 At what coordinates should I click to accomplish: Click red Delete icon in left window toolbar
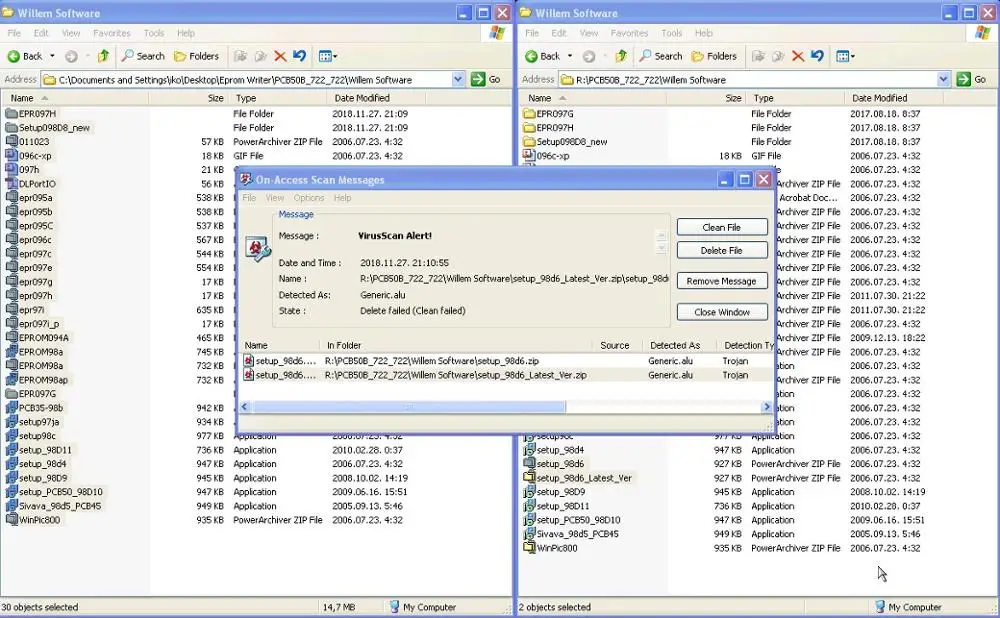(279, 56)
